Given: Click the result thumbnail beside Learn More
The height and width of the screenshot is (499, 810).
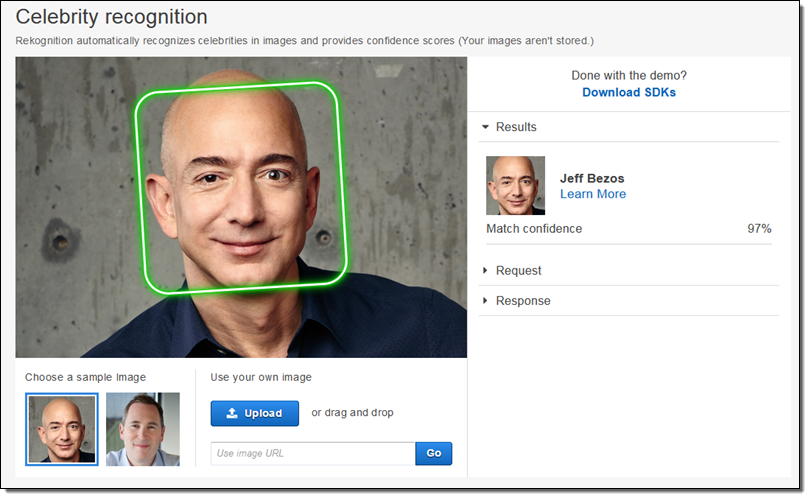Looking at the screenshot, I should 515,185.
